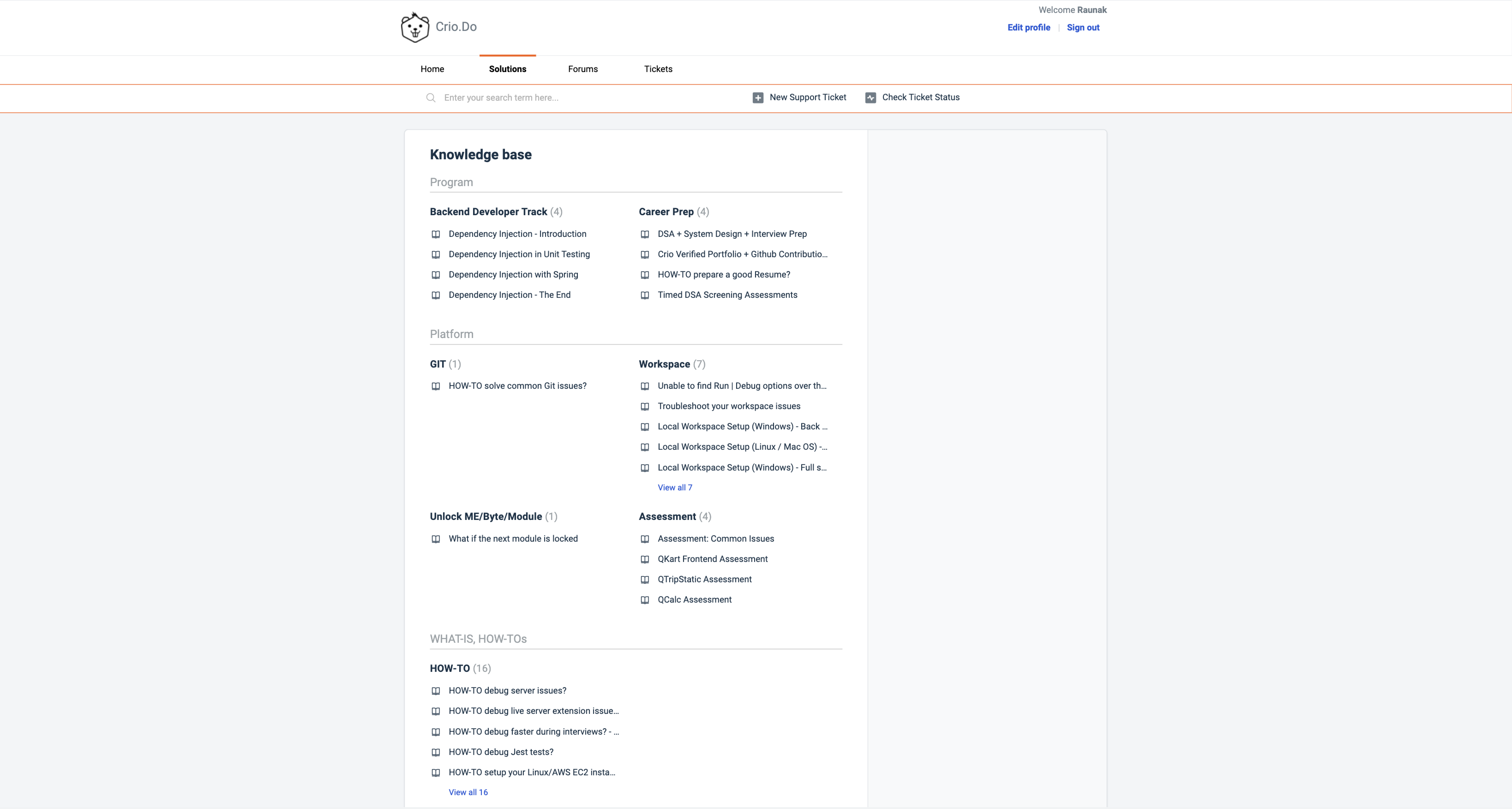Screen dimensions: 1512x809
Task: Open the Workspace folder heading
Action: point(664,364)
